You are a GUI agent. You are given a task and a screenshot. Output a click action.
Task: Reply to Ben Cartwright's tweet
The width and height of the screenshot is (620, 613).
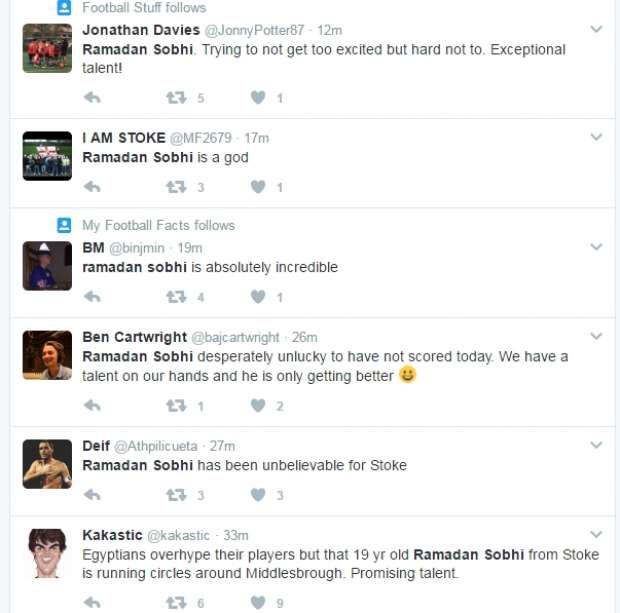(92, 406)
